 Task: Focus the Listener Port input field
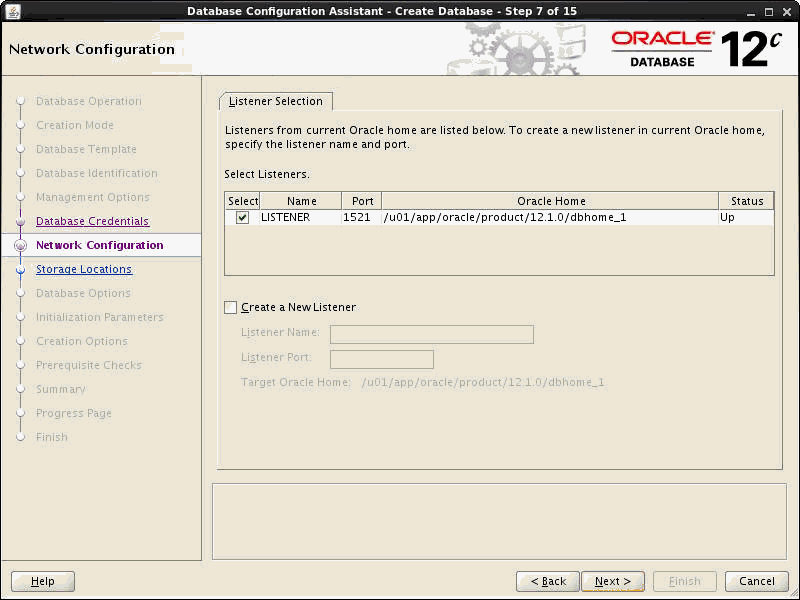382,359
